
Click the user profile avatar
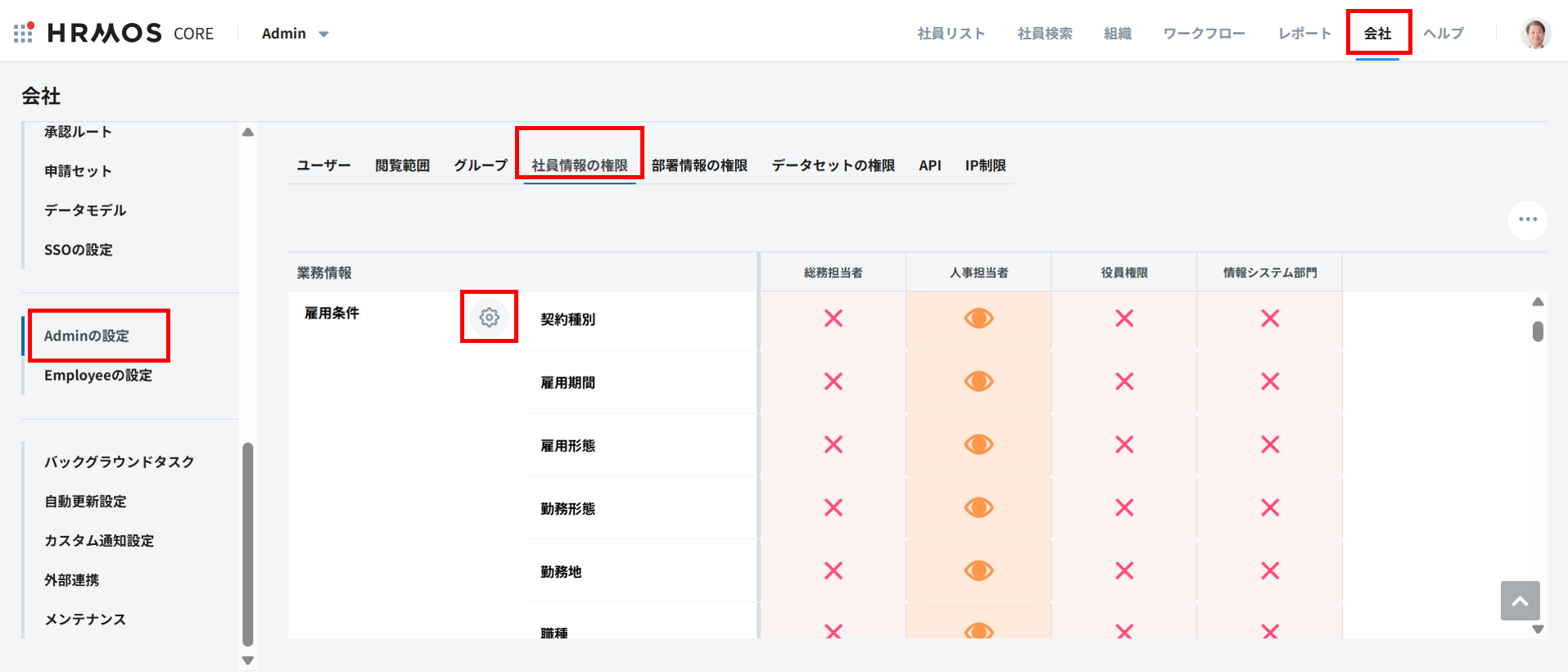(x=1535, y=34)
